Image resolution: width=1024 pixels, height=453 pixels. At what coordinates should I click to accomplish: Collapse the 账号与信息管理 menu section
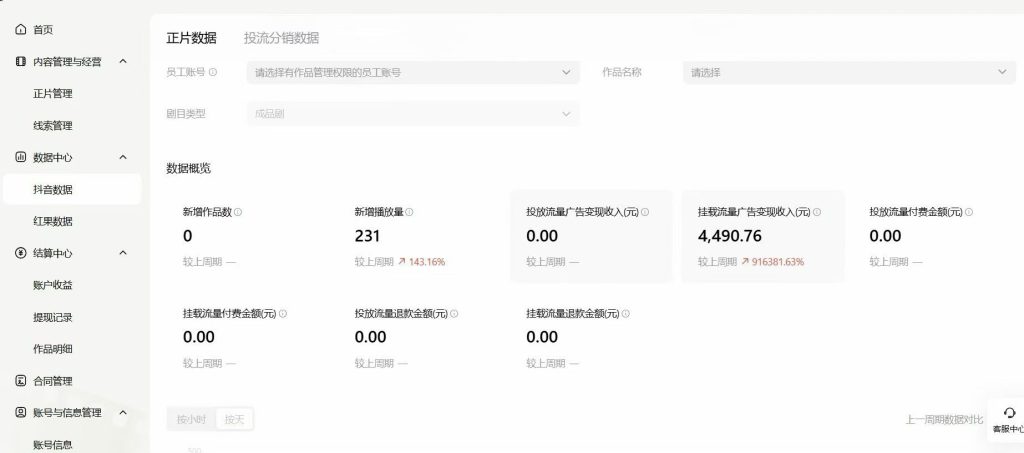123,413
